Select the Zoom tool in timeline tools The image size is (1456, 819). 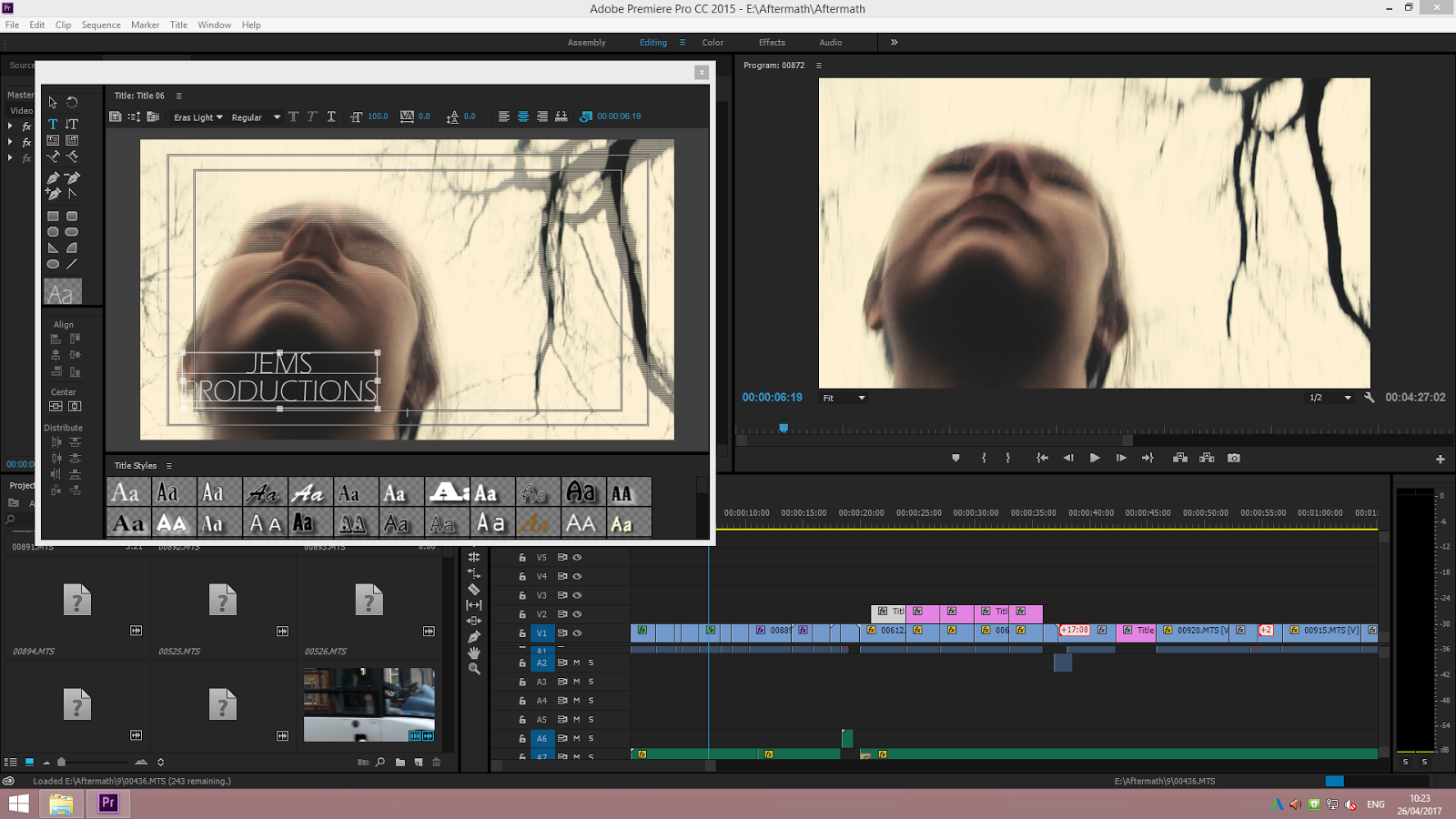click(x=474, y=669)
